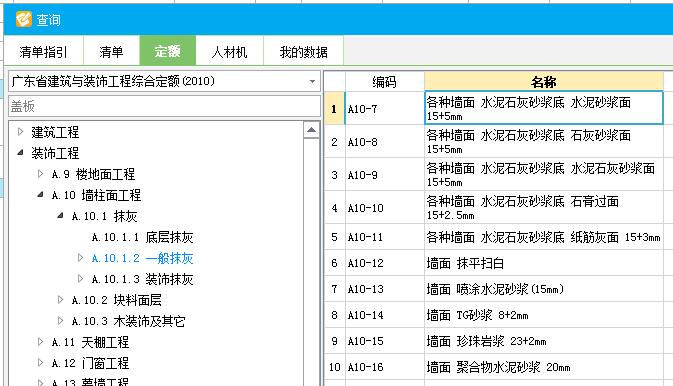Viewport: 673px width, 386px height.
Task: Select code cell A10-14
Action: pyautogui.click(x=385, y=315)
